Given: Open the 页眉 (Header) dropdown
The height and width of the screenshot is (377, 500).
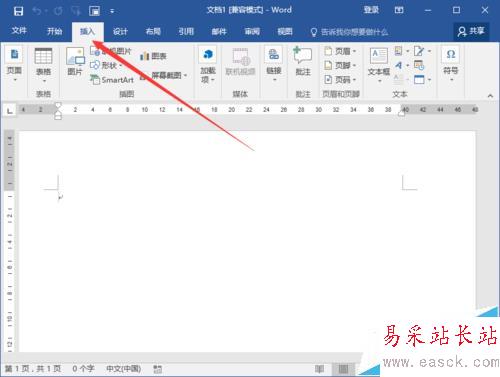Looking at the screenshot, I should click(340, 51).
